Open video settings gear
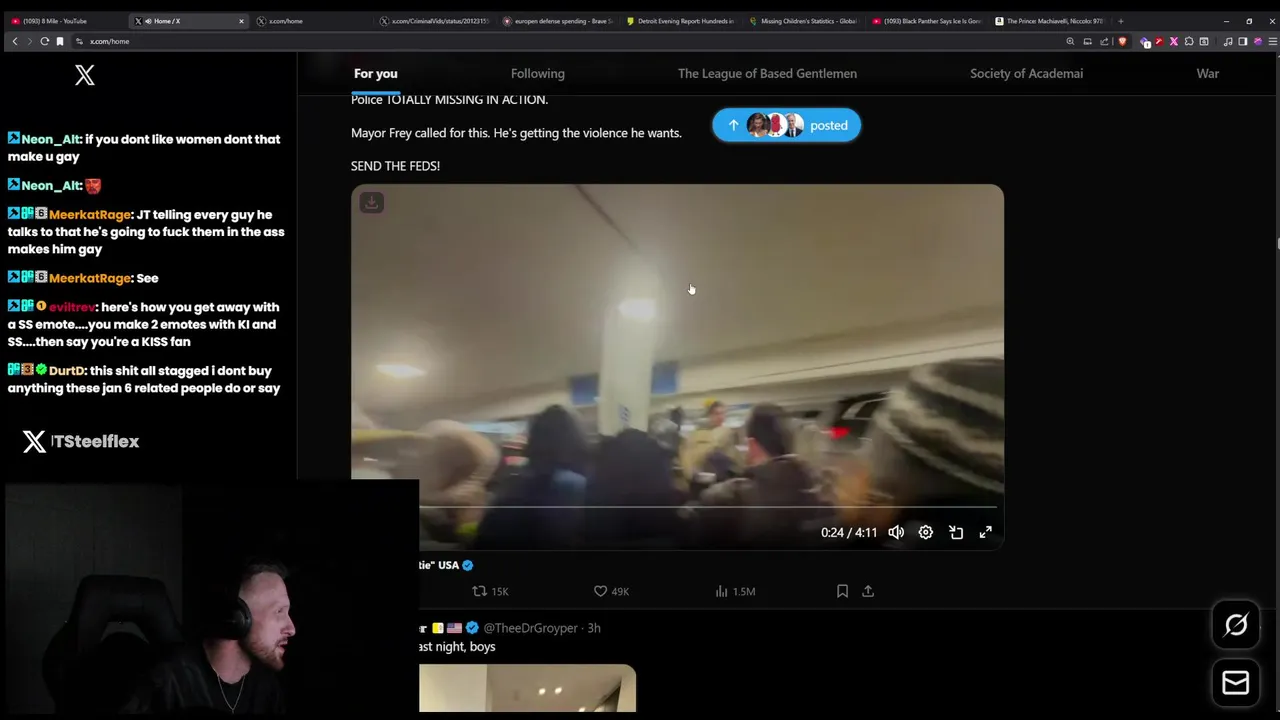 pos(926,532)
